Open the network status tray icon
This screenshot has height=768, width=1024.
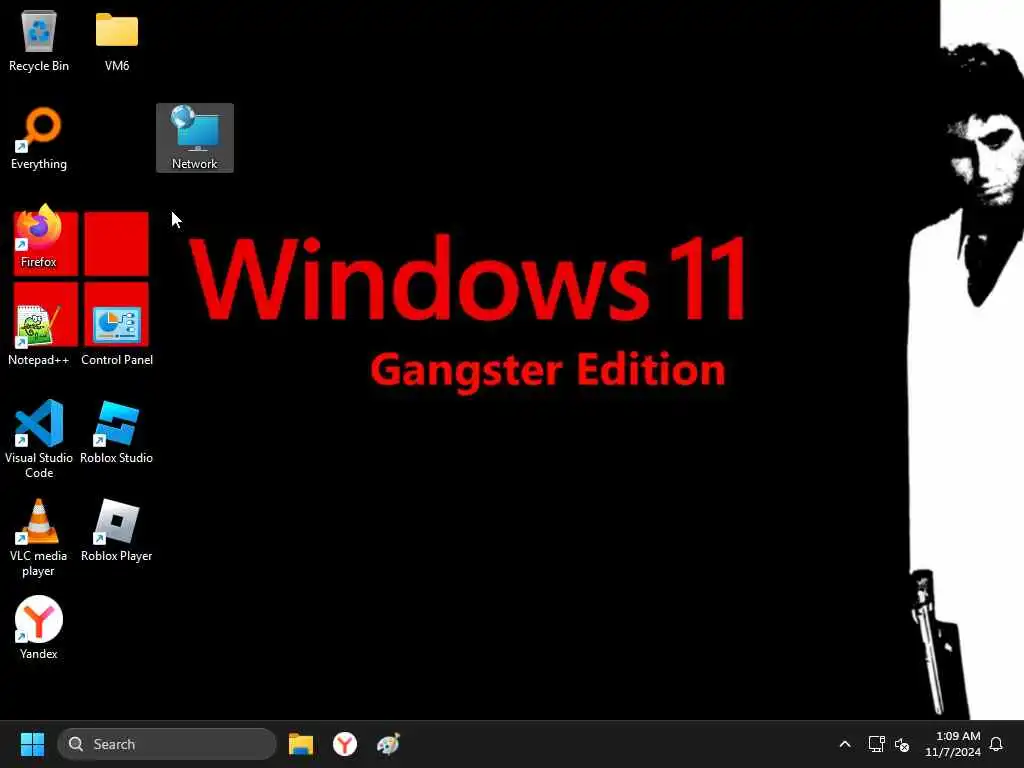click(x=876, y=744)
